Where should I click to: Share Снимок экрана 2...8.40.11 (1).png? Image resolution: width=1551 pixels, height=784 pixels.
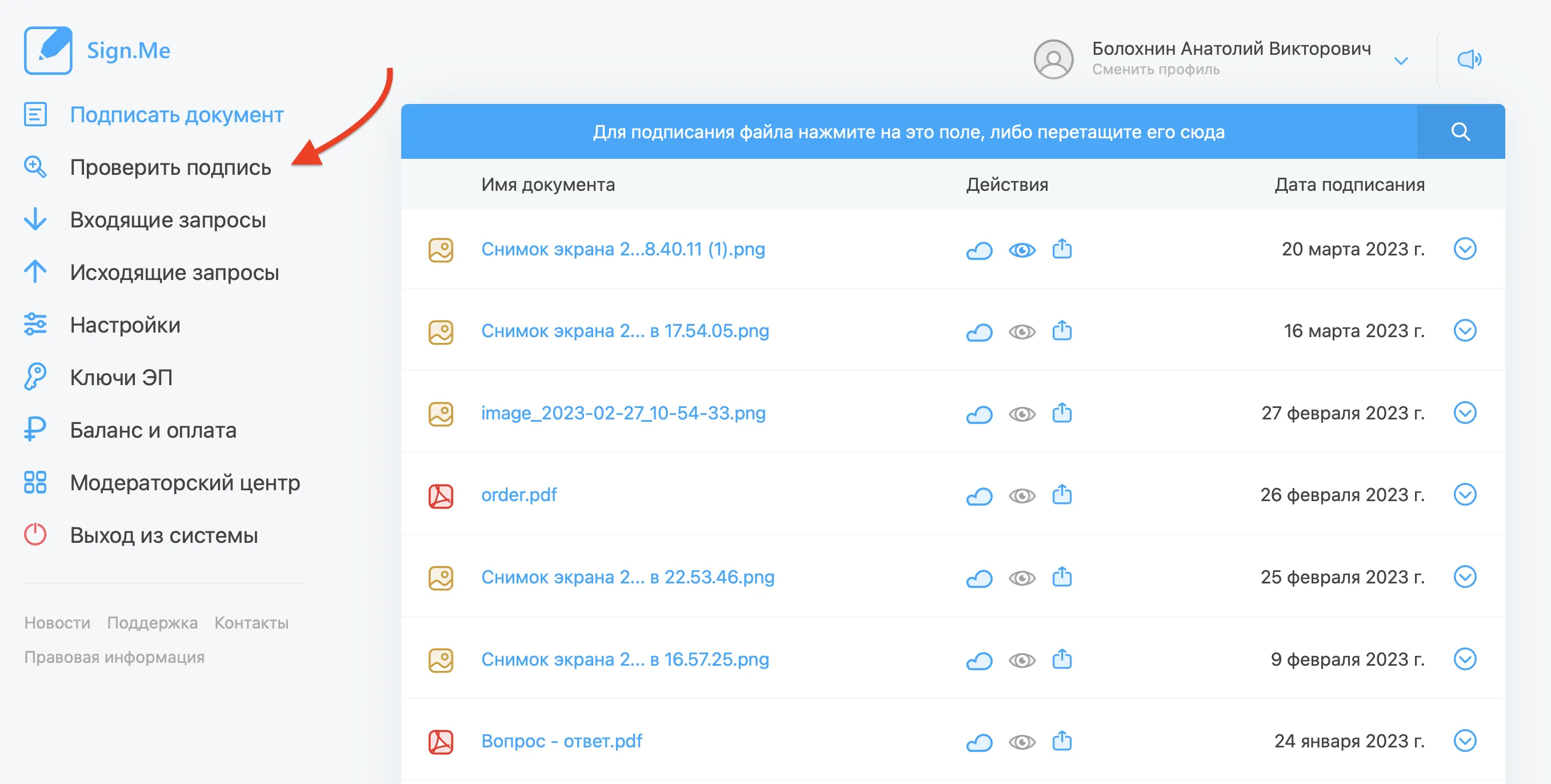[1062, 249]
